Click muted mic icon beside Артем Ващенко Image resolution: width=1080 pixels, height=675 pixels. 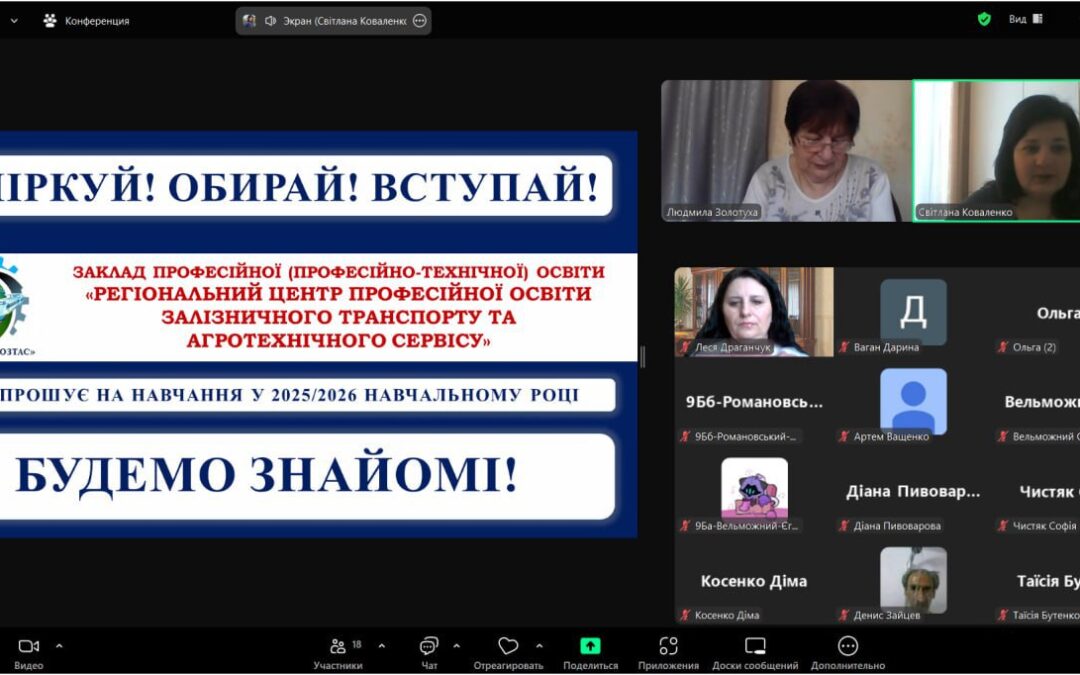(844, 437)
